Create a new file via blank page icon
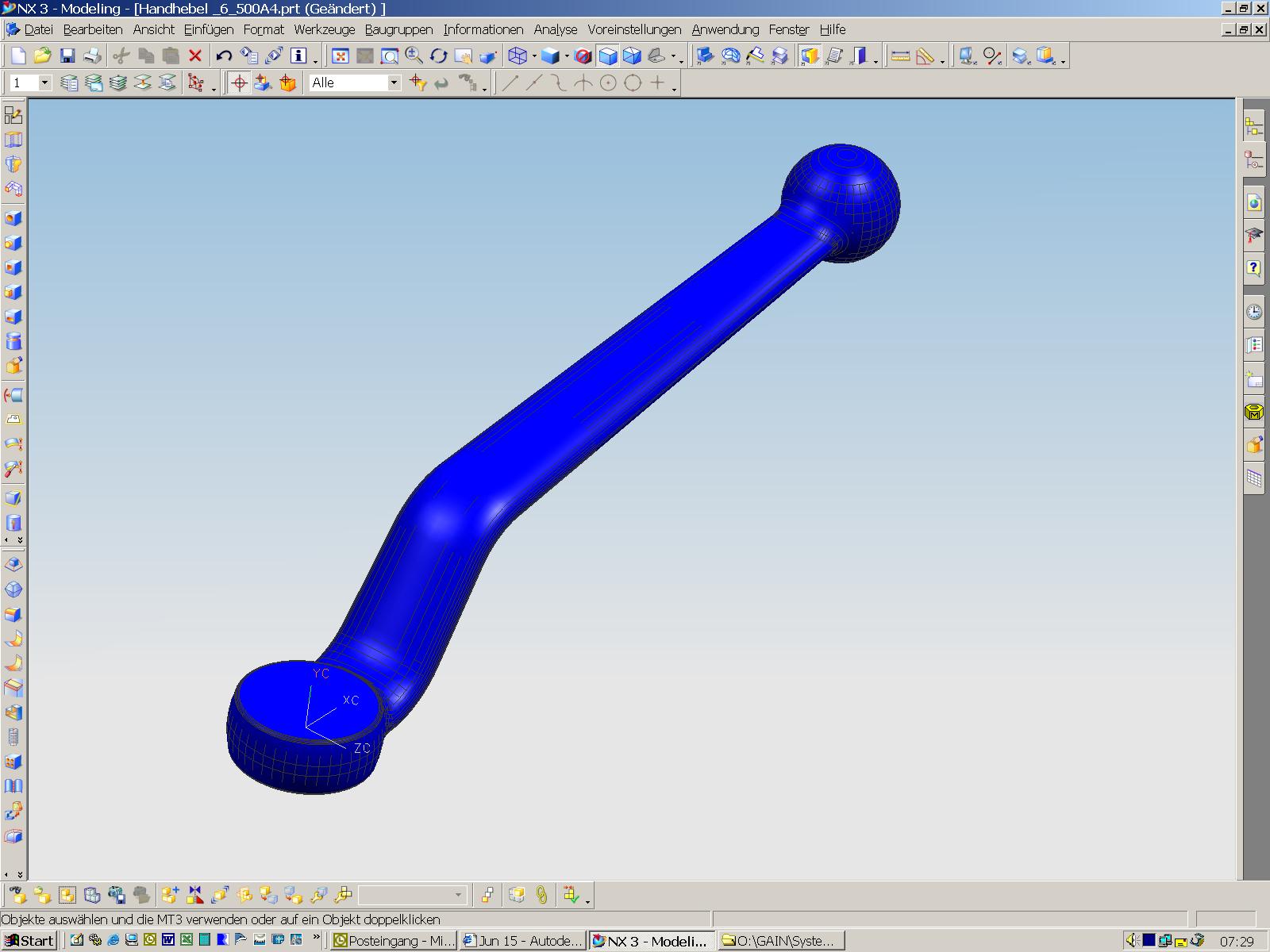Viewport: 1270px width, 952px height. 18,56
